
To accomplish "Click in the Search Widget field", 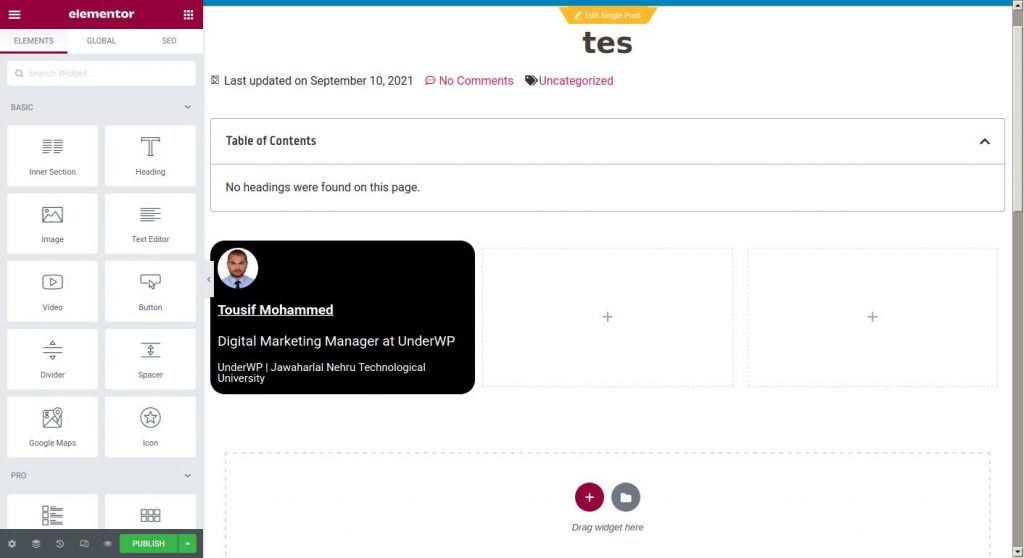I will (101, 73).
